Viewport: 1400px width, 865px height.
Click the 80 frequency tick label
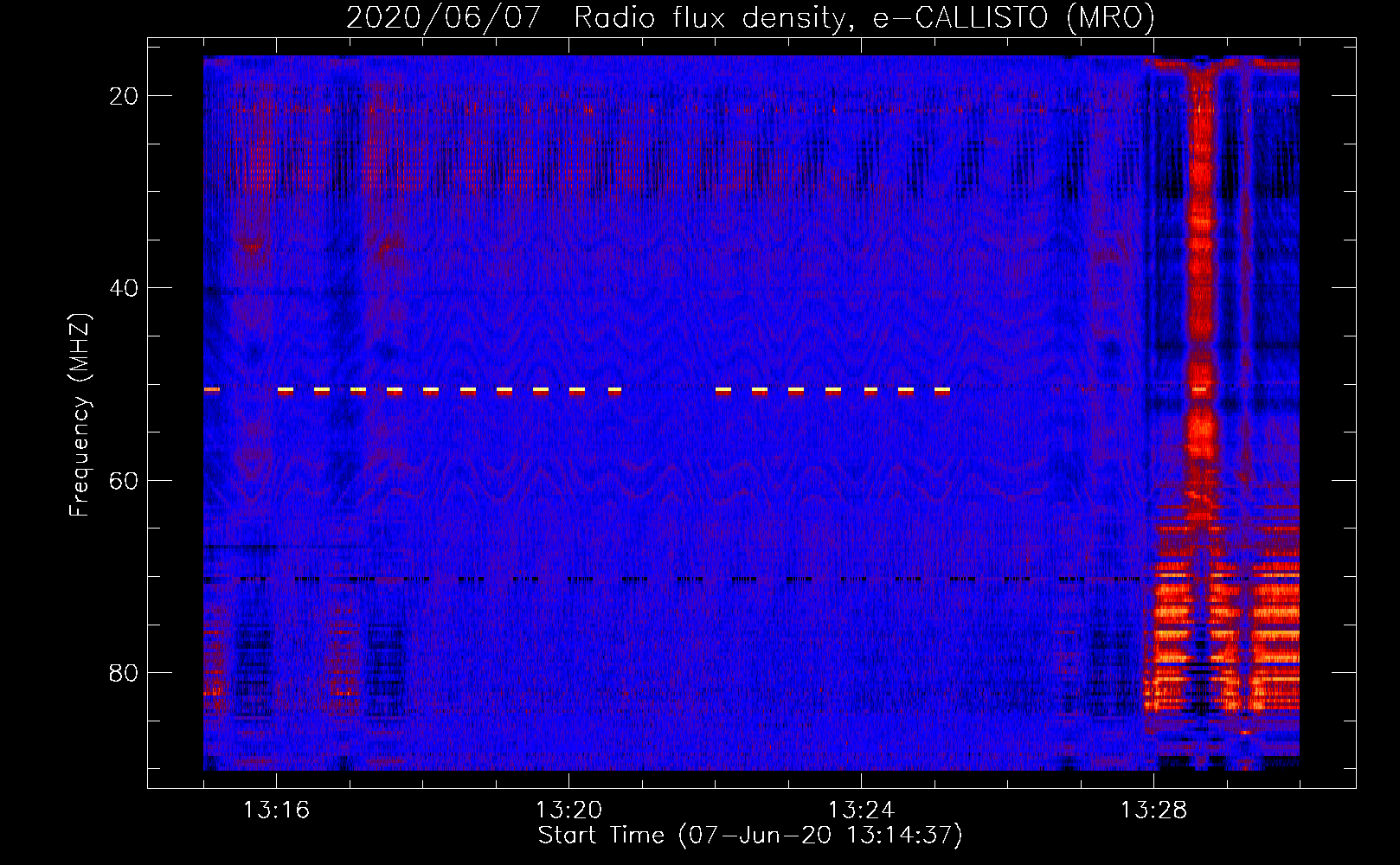pyautogui.click(x=124, y=672)
